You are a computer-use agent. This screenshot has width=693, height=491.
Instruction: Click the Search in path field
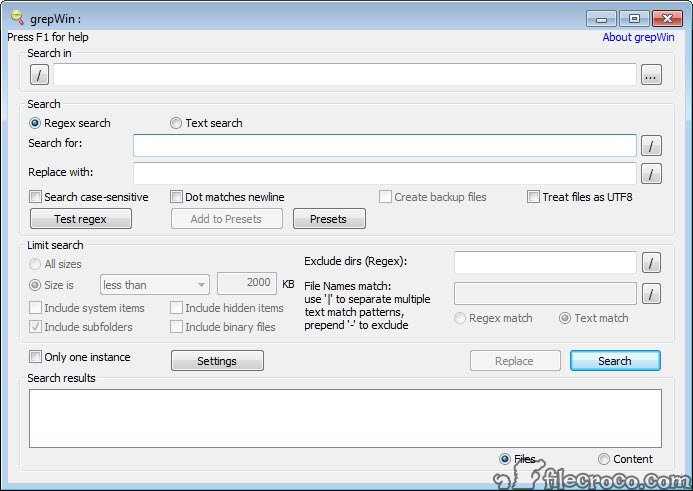coord(345,74)
